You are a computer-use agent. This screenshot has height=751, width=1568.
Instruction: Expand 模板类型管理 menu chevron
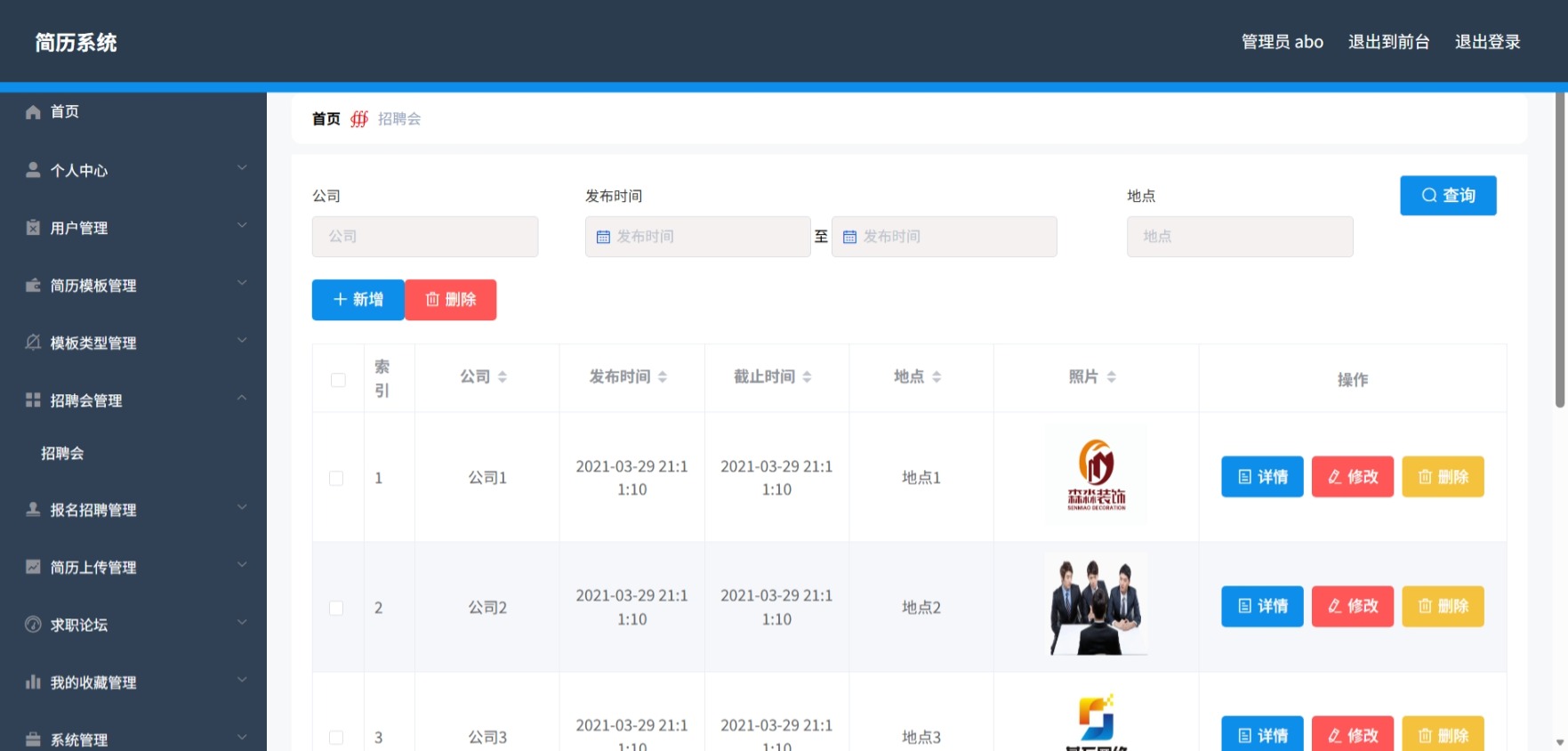click(242, 340)
